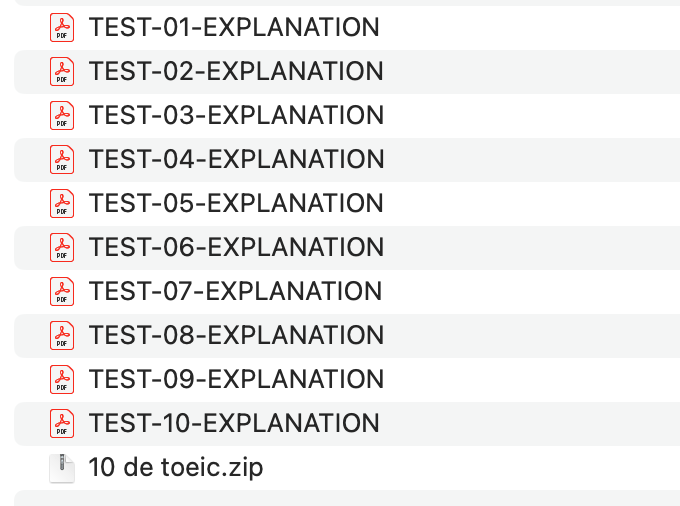This screenshot has width=680, height=506.
Task: Click the zip archive icon
Action: click(x=62, y=468)
